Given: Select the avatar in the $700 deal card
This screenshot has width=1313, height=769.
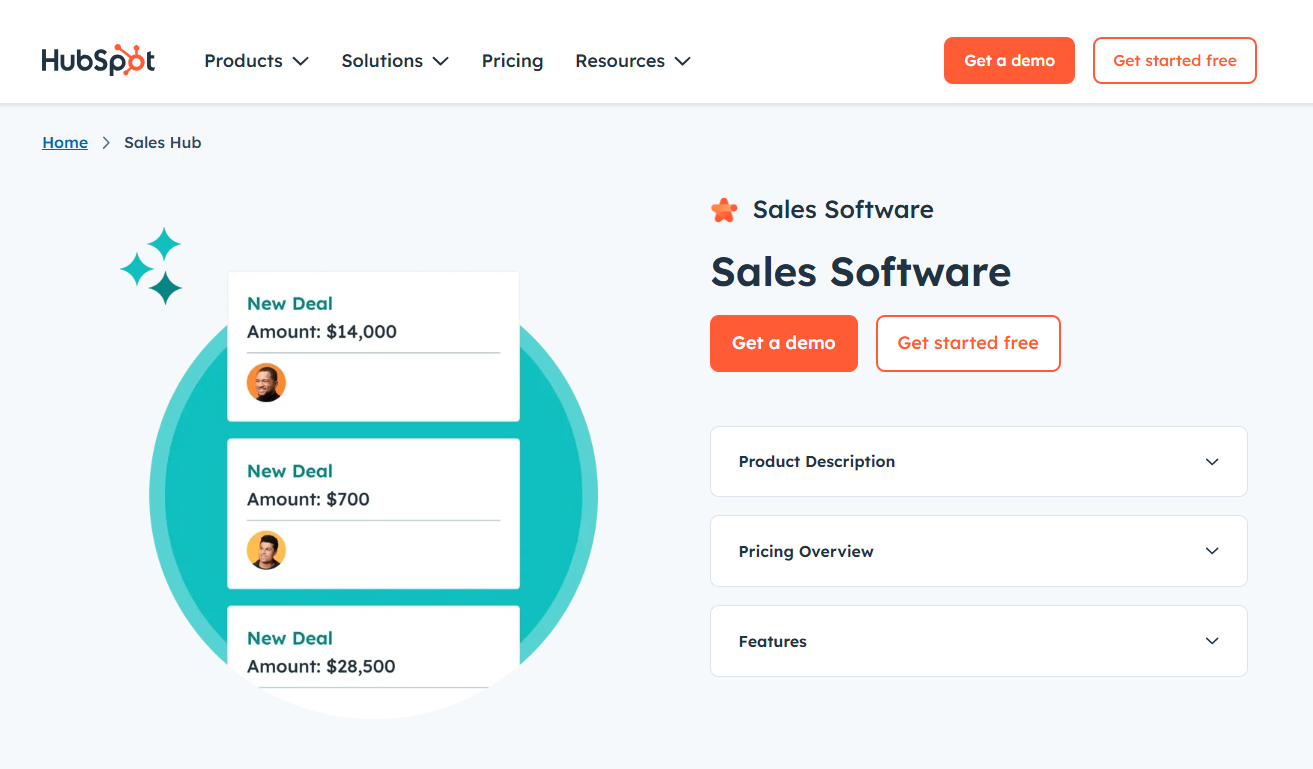Looking at the screenshot, I should pos(266,550).
